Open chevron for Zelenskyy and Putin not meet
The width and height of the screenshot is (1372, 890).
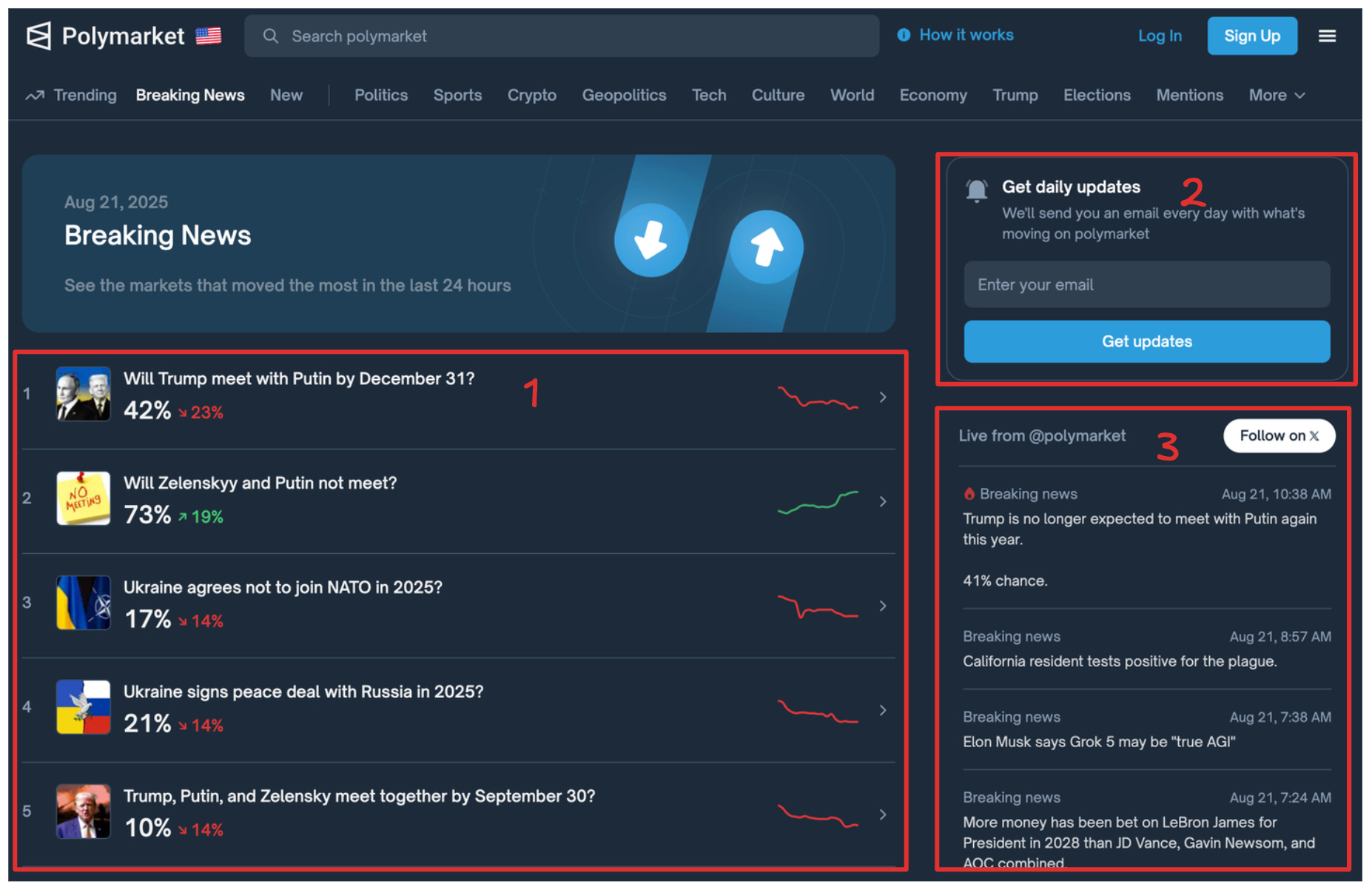[883, 501]
